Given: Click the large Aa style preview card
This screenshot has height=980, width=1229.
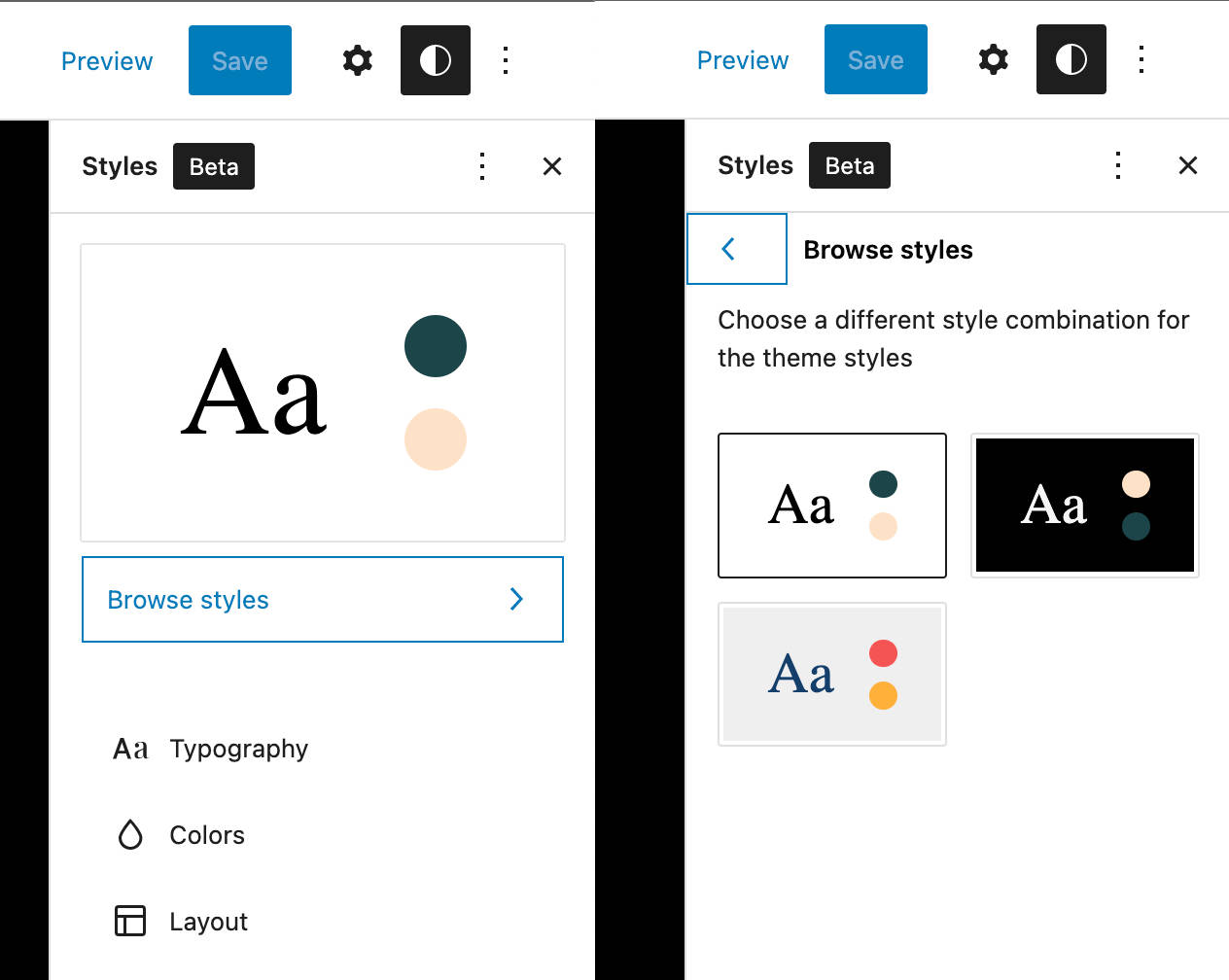Looking at the screenshot, I should (322, 392).
